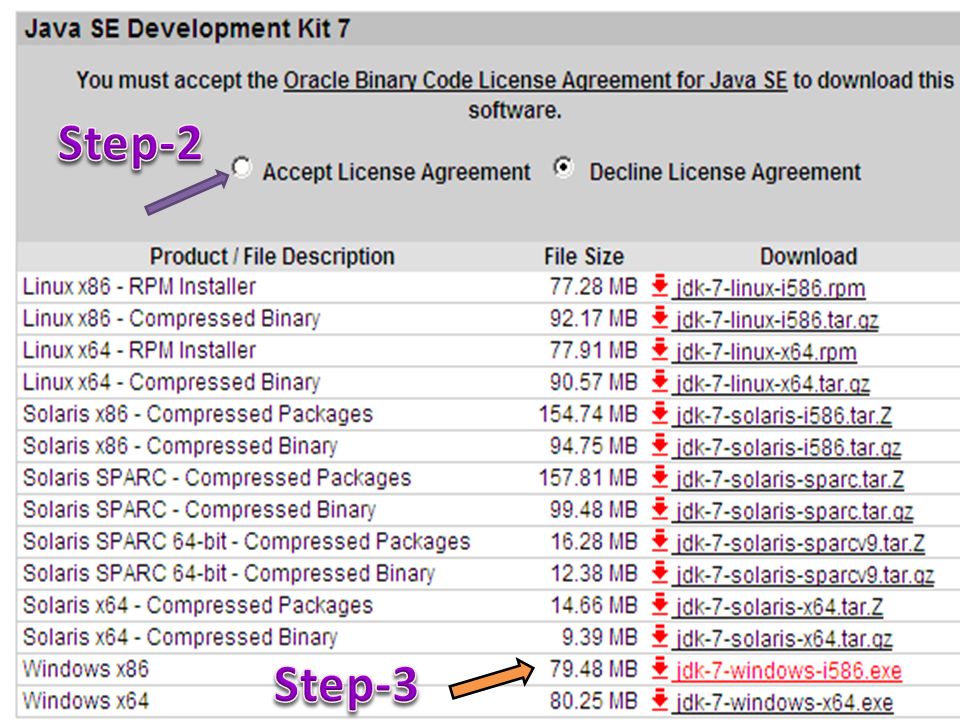Click the 80.25 MB file size cell

(x=593, y=700)
